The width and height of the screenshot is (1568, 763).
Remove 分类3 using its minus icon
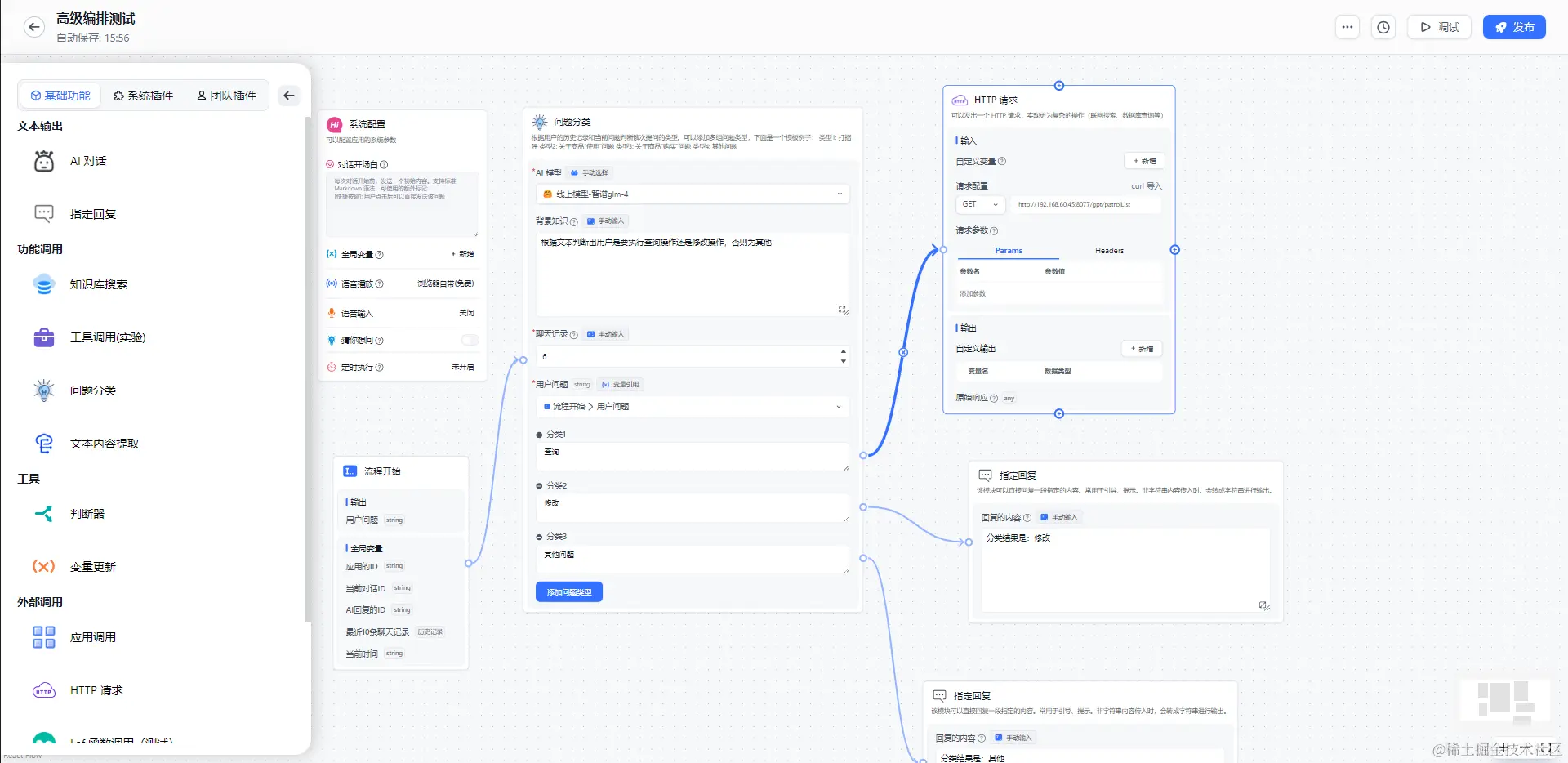[539, 537]
